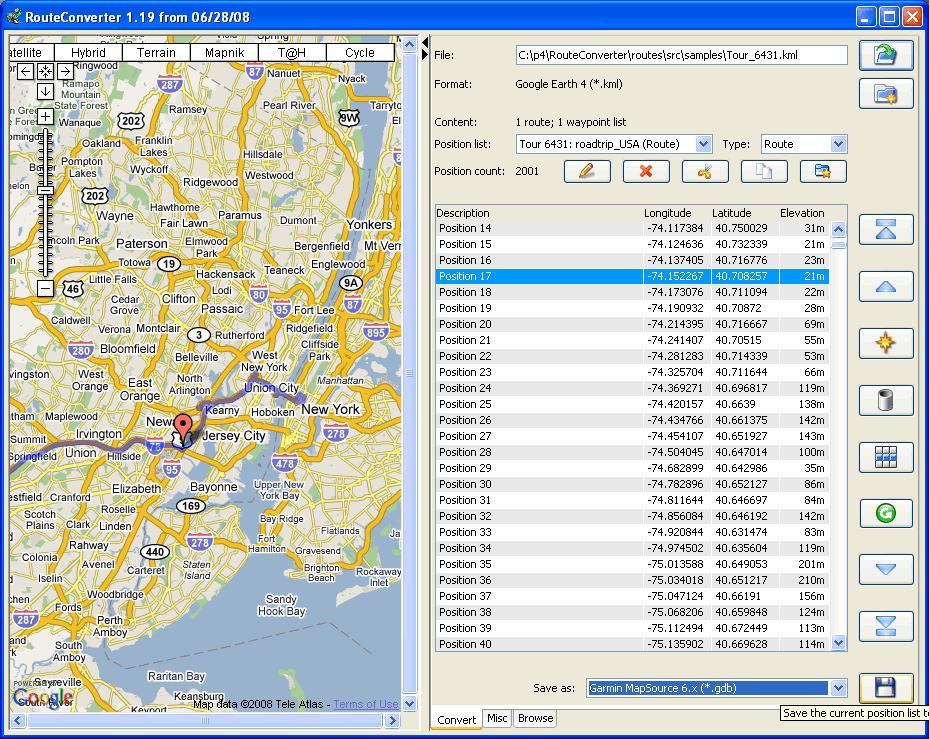
Task: Click the map zoom slider handle
Action: click(46, 189)
